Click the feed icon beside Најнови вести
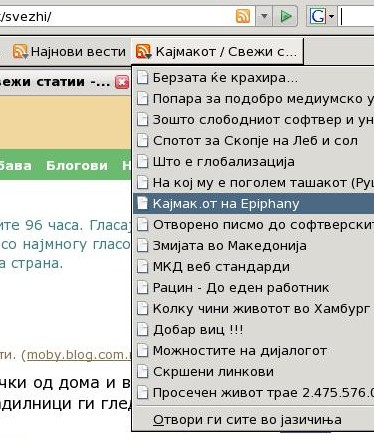 click(20, 52)
